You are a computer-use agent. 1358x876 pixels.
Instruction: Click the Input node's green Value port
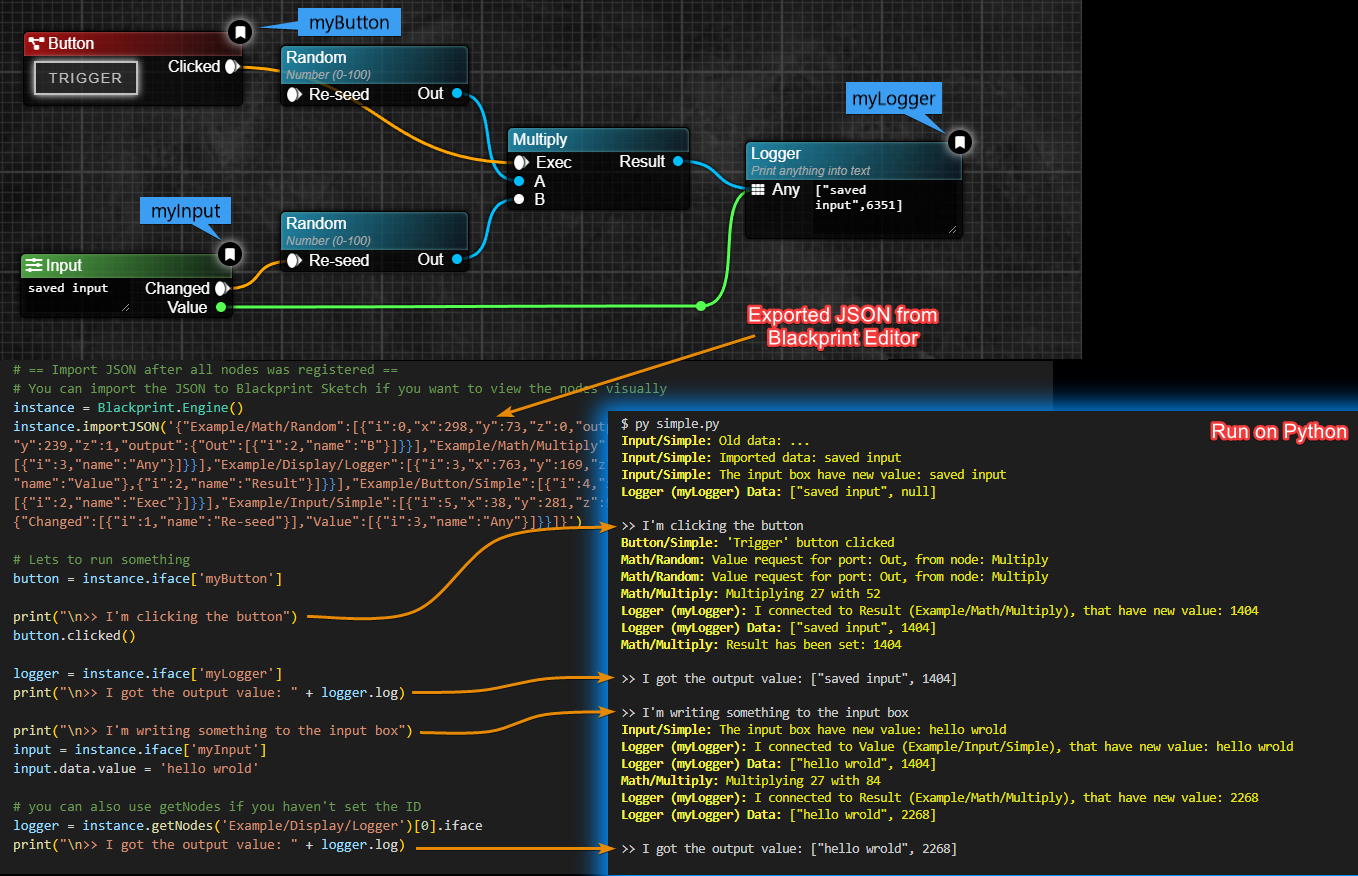(221, 307)
